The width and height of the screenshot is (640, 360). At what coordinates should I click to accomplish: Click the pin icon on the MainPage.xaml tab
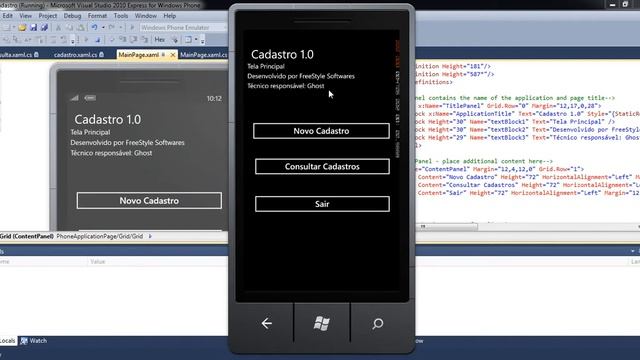(x=163, y=54)
